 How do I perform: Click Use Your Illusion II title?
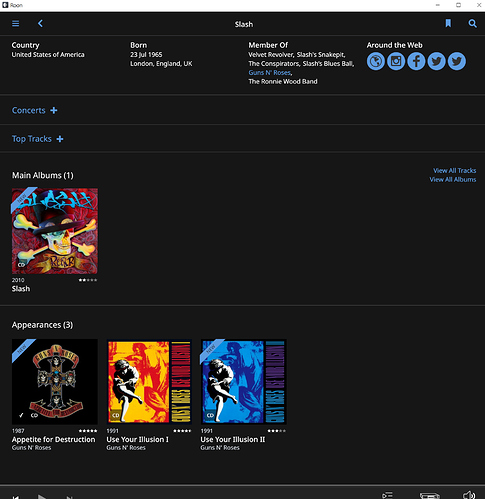pyautogui.click(x=233, y=439)
